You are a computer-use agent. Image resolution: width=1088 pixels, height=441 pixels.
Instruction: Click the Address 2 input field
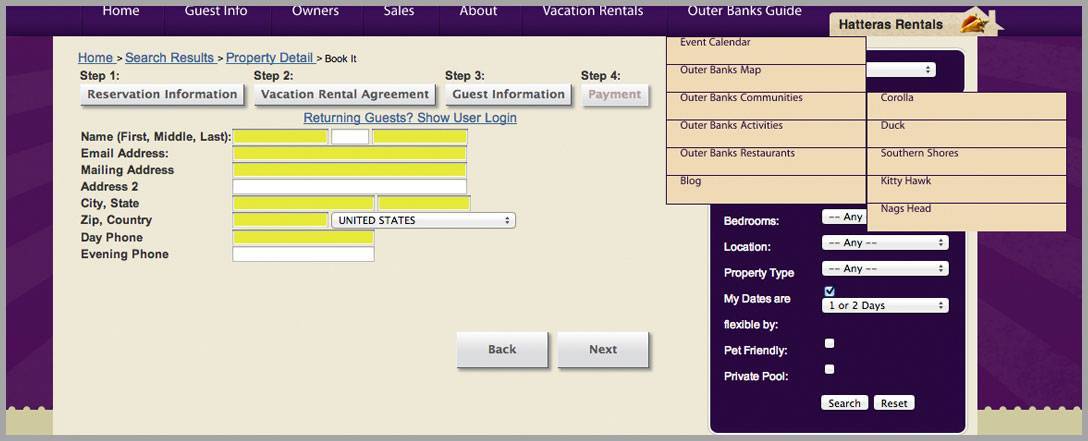350,187
